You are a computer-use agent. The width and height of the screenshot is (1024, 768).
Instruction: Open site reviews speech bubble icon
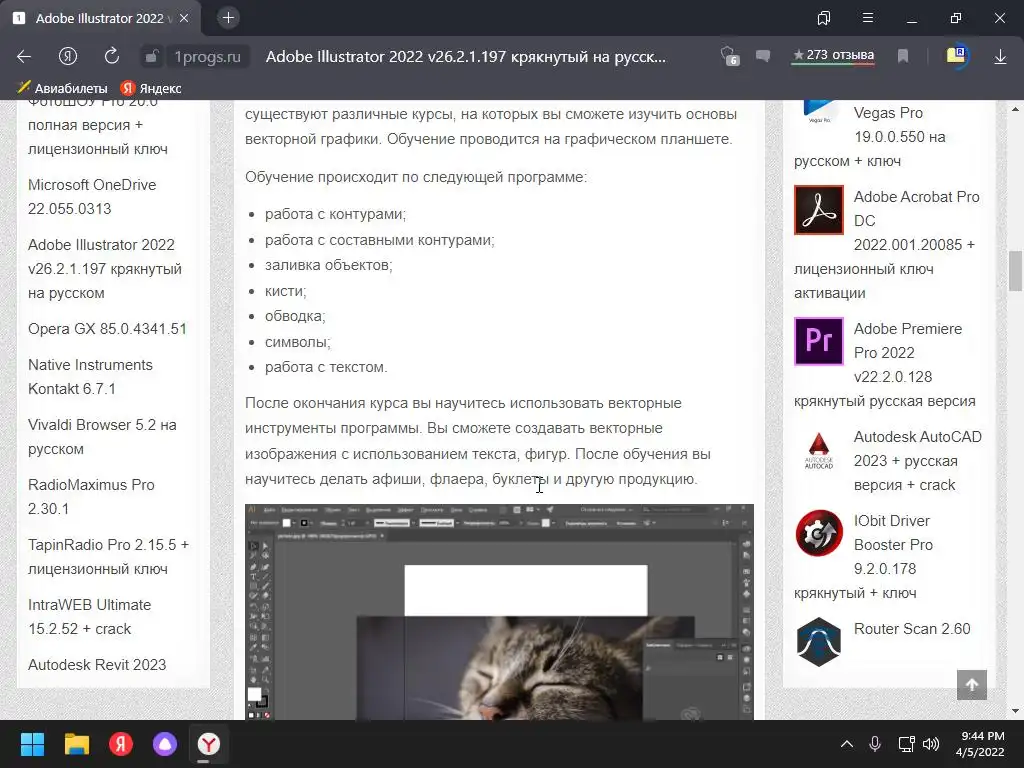pyautogui.click(x=763, y=56)
